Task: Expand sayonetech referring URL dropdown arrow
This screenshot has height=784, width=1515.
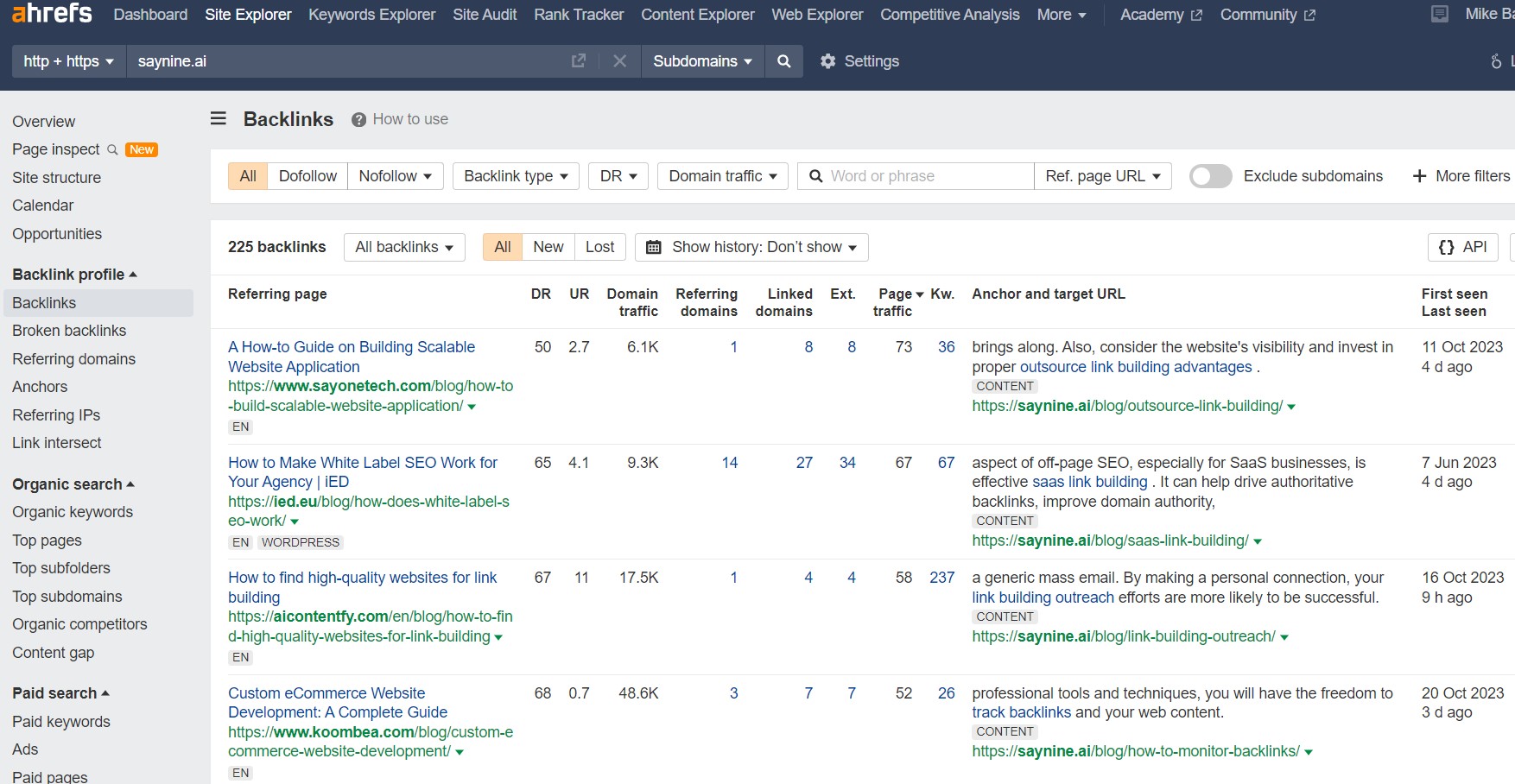Action: click(472, 407)
